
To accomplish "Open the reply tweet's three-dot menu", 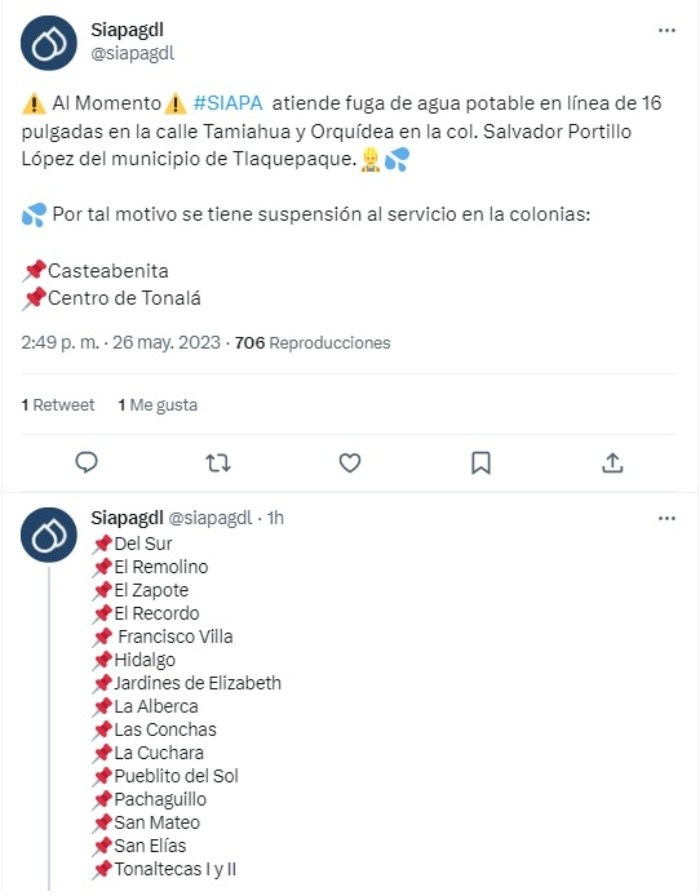I will (x=666, y=519).
